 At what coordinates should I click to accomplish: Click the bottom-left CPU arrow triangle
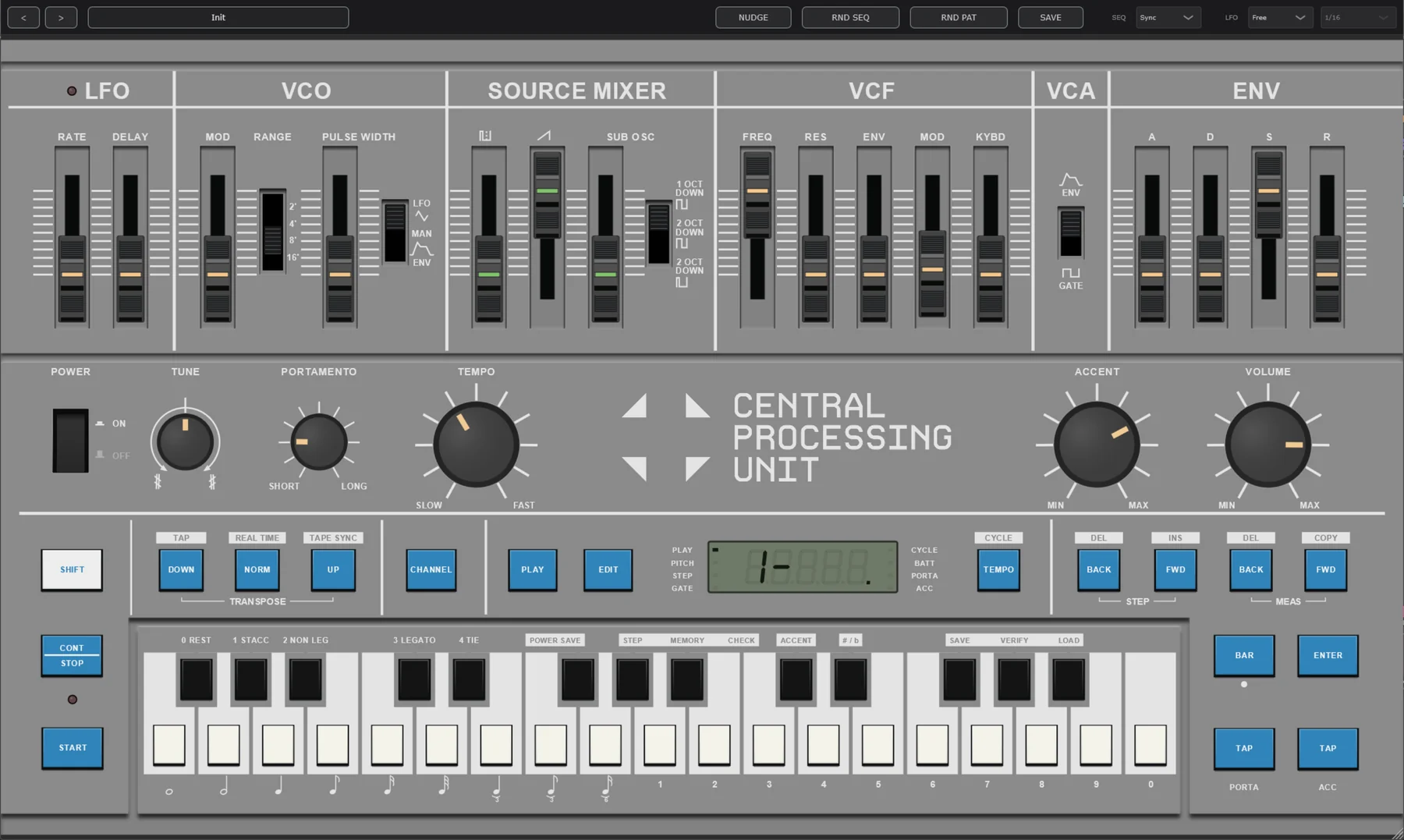click(x=635, y=468)
